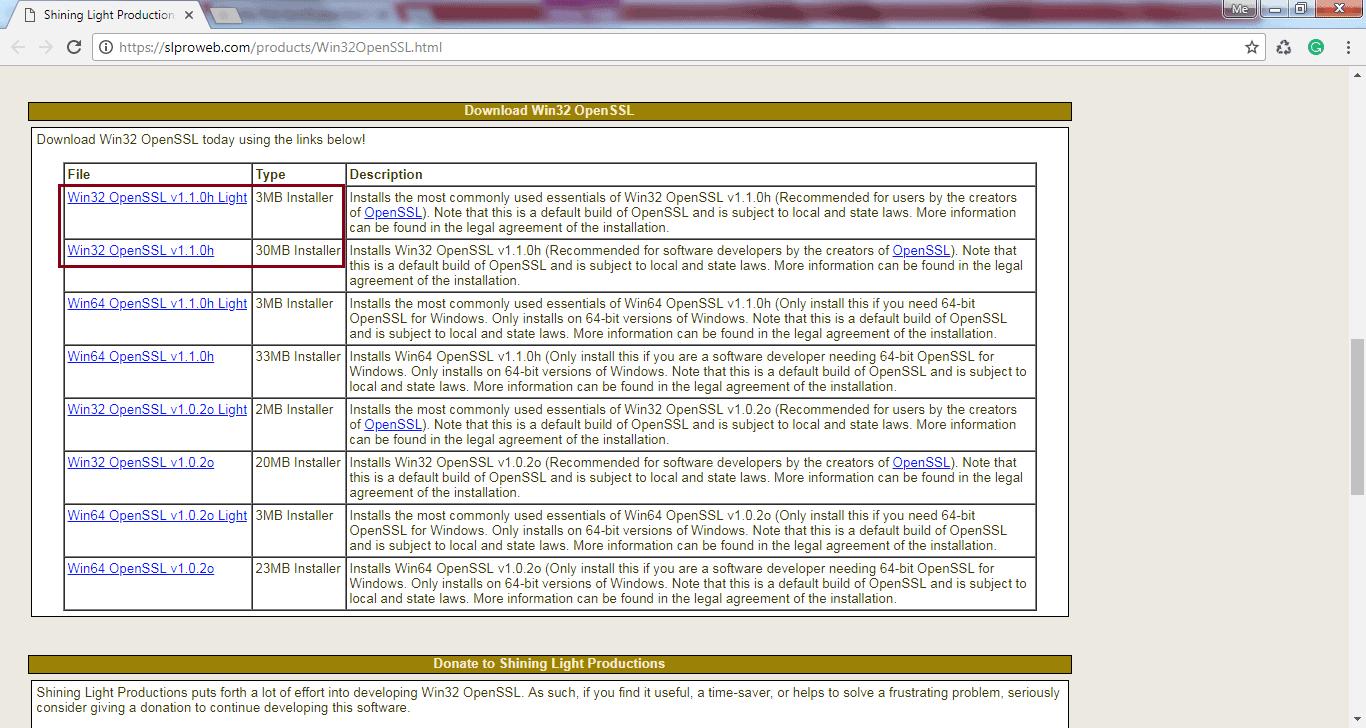Click the forward navigation arrow
This screenshot has width=1366, height=728.
coord(46,46)
